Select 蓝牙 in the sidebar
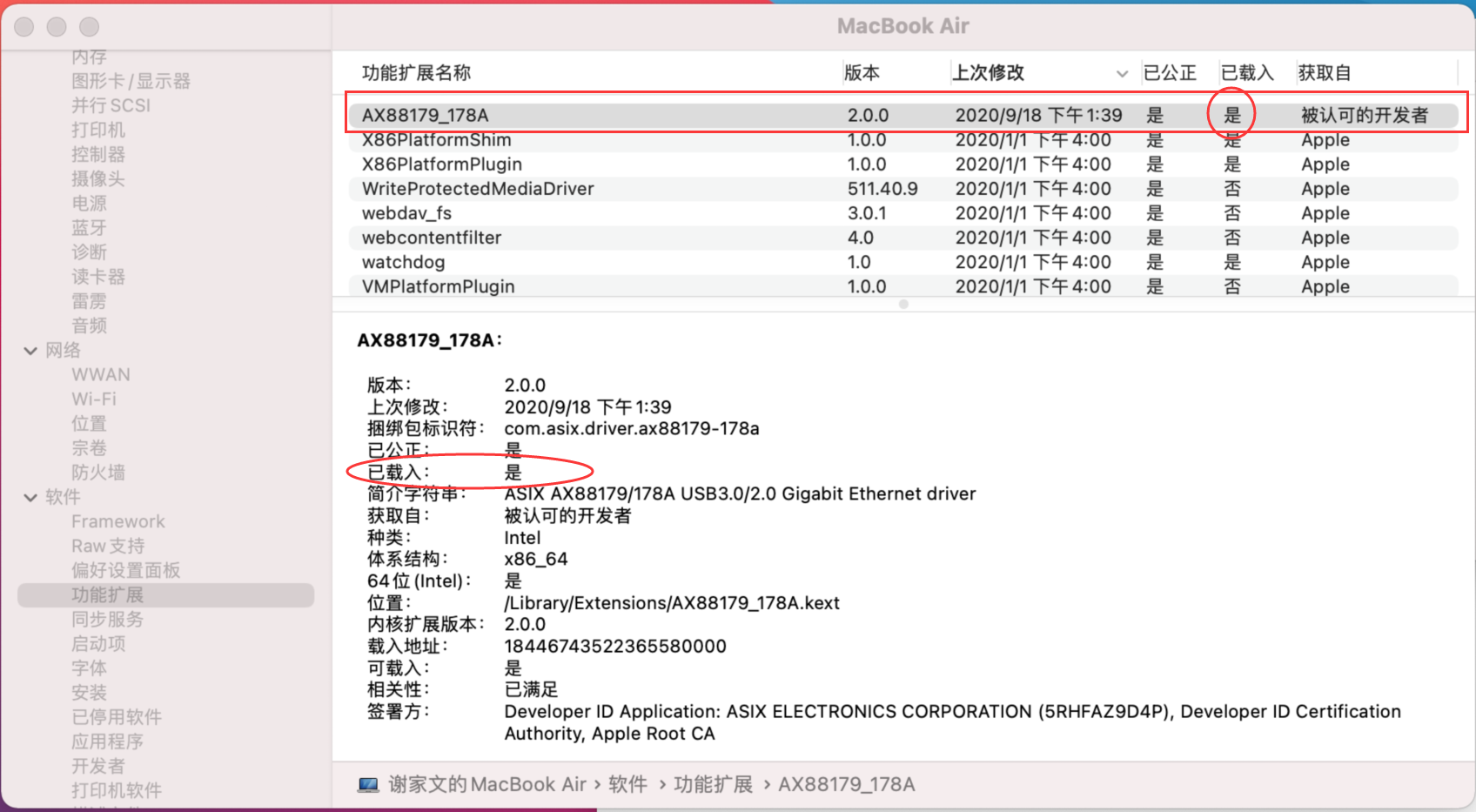 [x=89, y=228]
